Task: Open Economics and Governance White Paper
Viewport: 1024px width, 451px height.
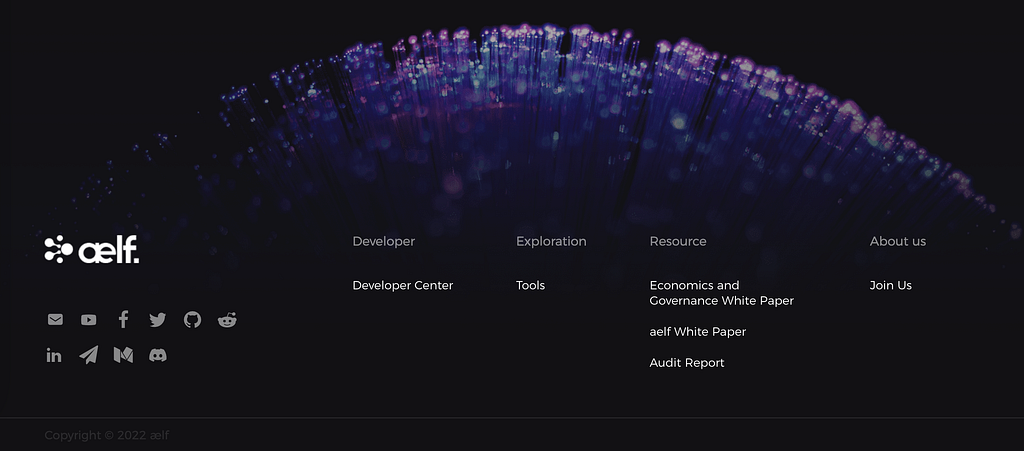Action: [722, 293]
